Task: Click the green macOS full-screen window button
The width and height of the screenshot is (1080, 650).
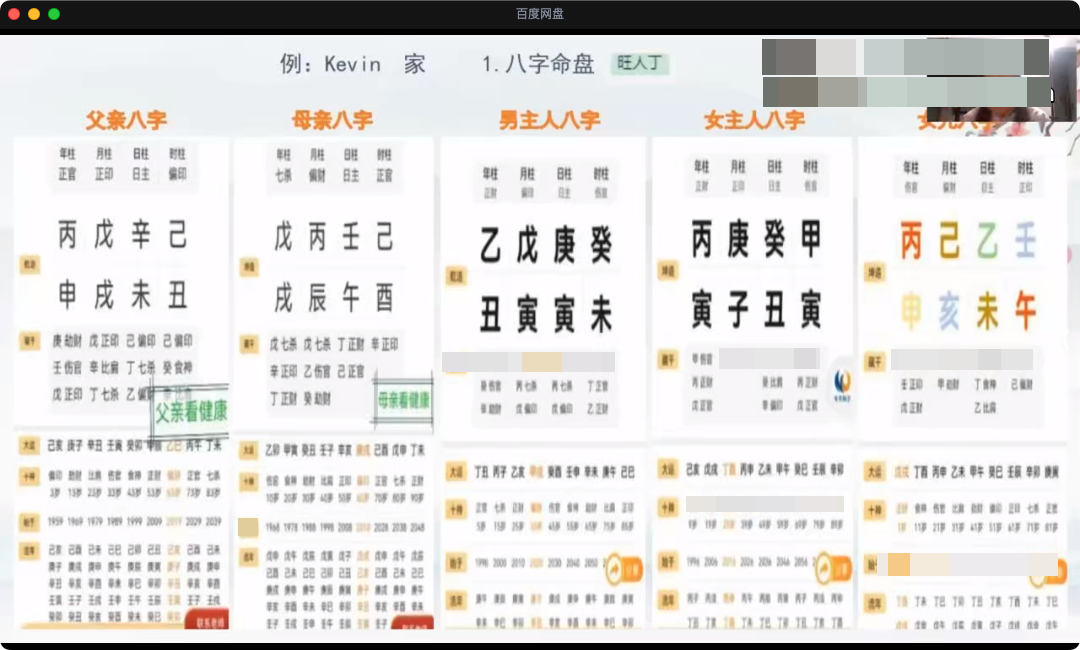Action: [54, 14]
